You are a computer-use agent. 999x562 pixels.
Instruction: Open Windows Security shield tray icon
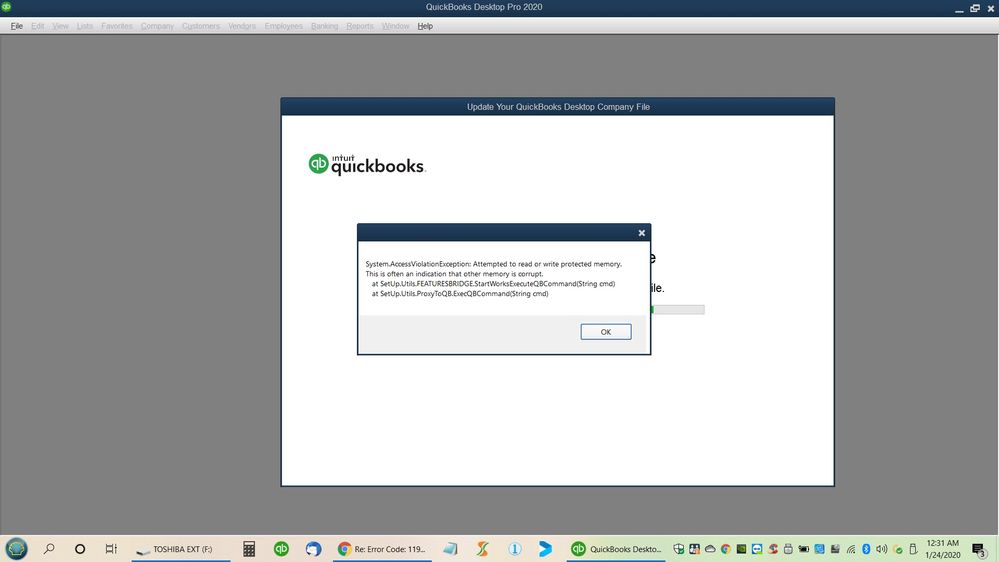[x=679, y=549]
